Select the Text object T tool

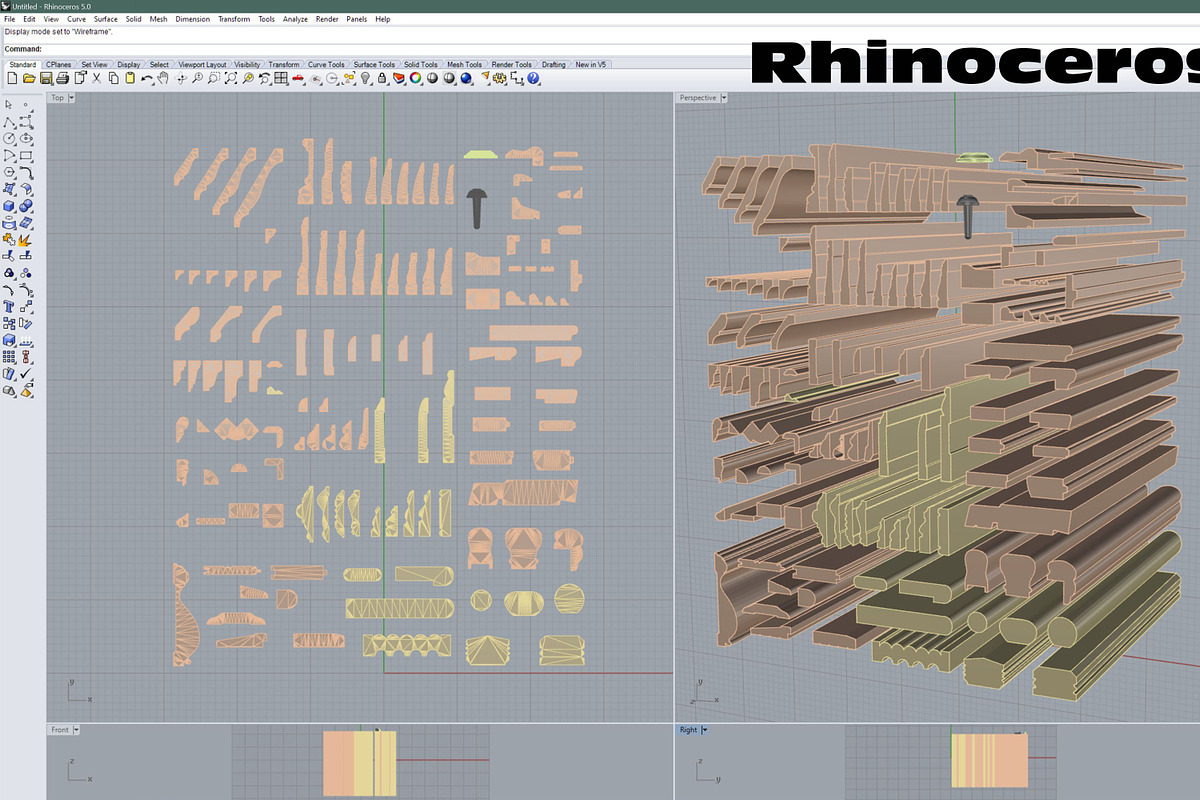pyautogui.click(x=8, y=306)
